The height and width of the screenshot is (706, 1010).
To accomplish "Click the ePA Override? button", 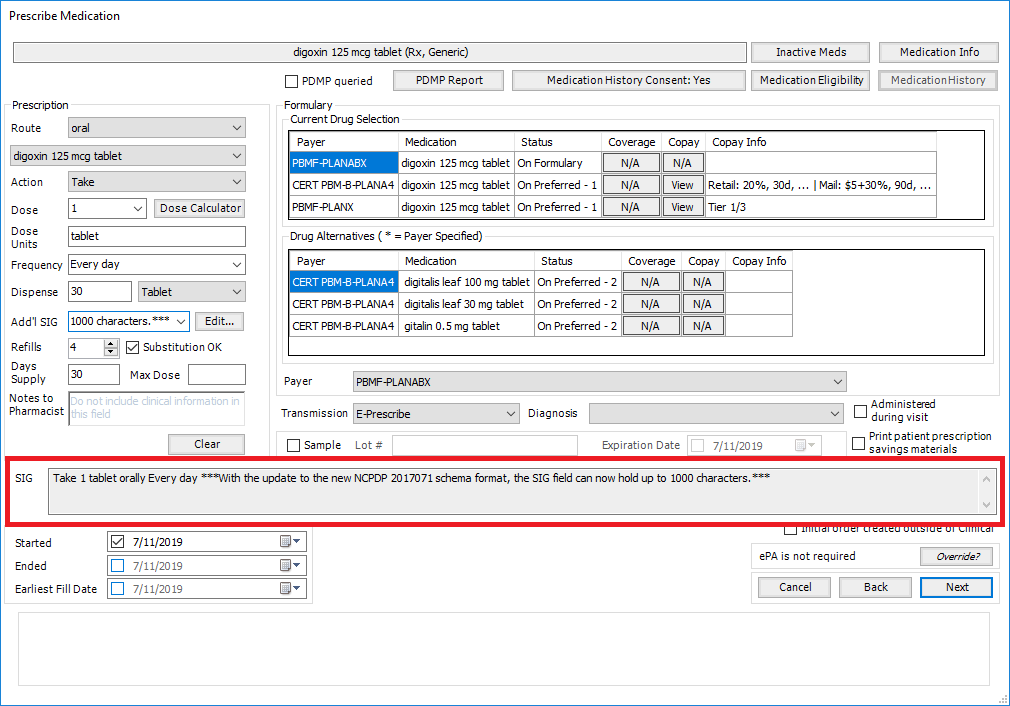I will click(957, 556).
